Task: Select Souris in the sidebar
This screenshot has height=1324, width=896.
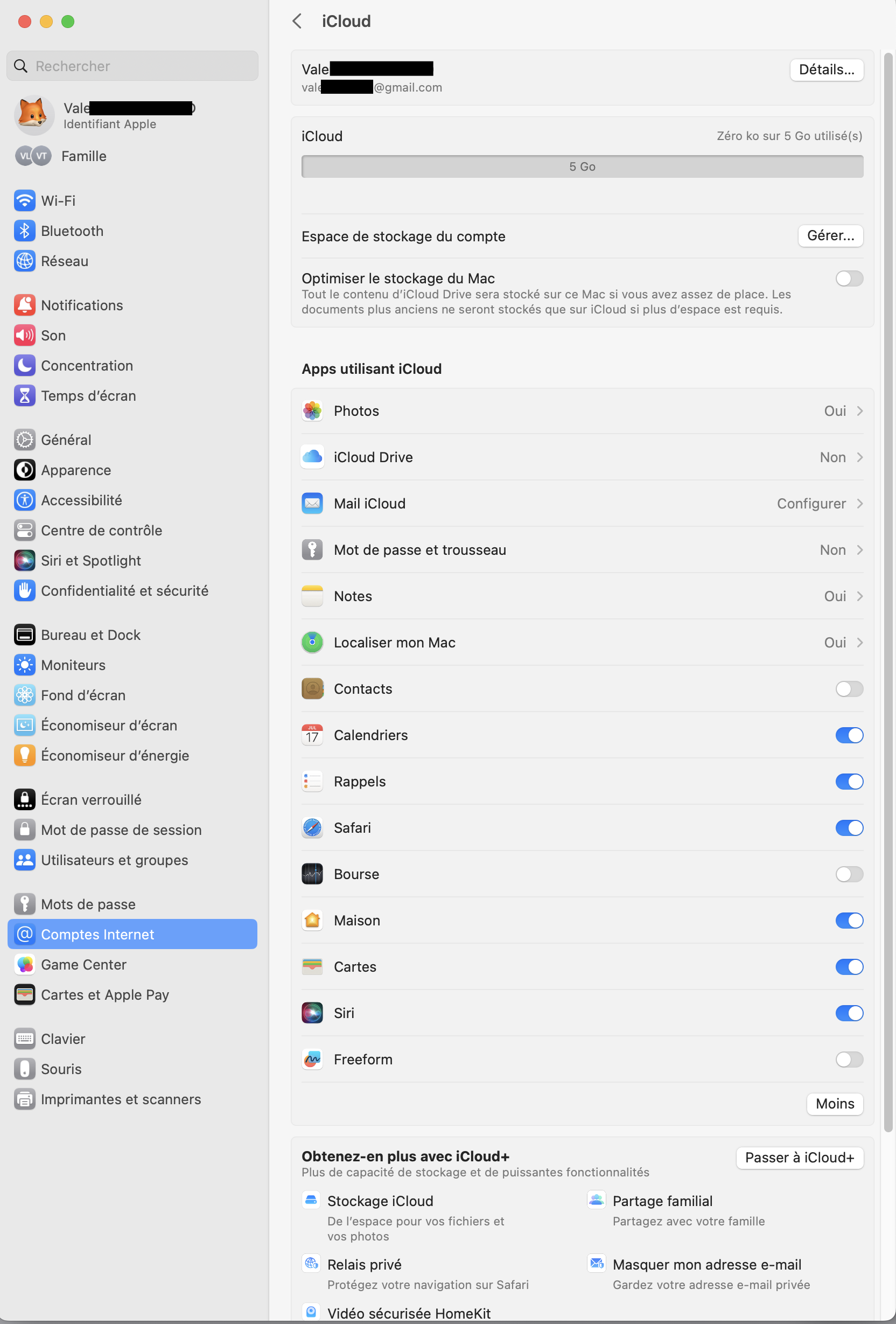Action: point(132,1069)
